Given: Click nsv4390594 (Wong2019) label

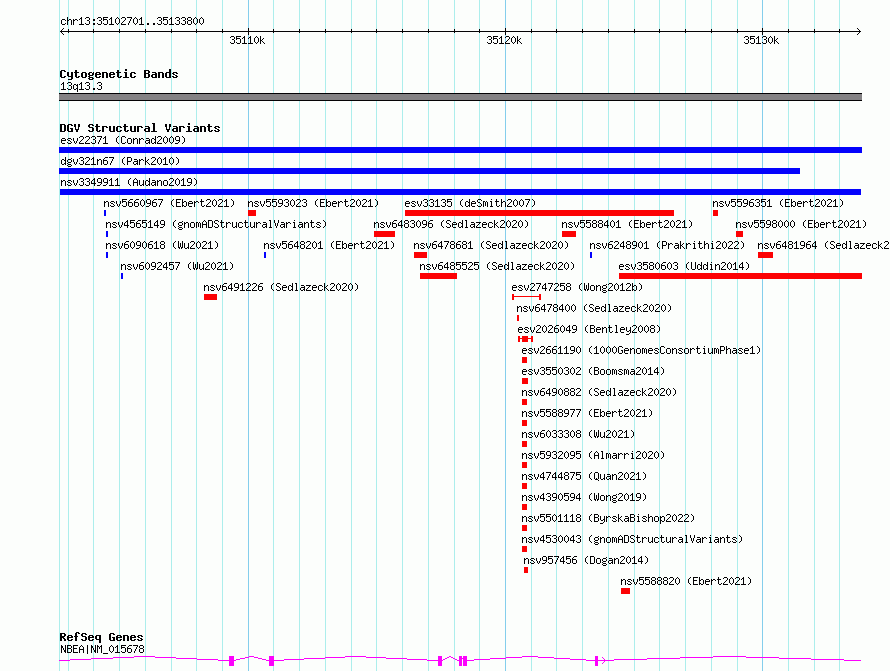Looking at the screenshot, I should coord(585,497).
